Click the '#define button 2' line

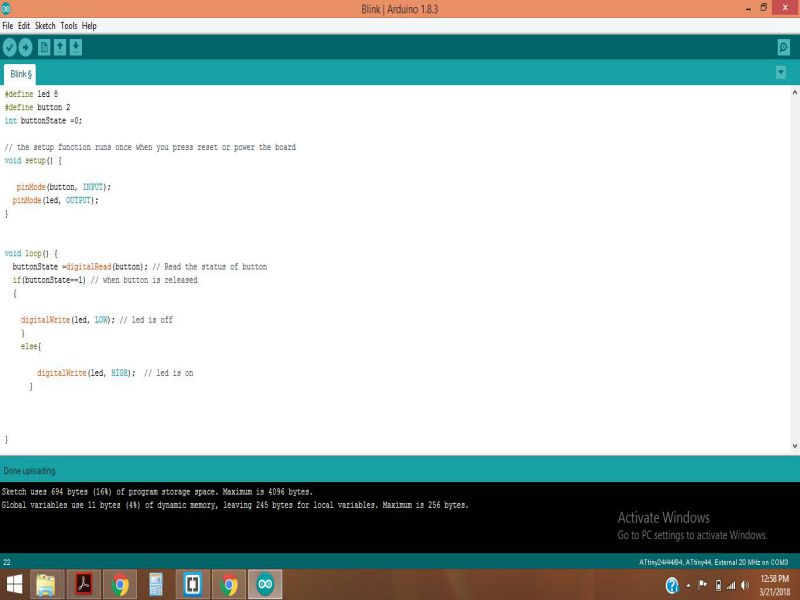click(x=37, y=107)
